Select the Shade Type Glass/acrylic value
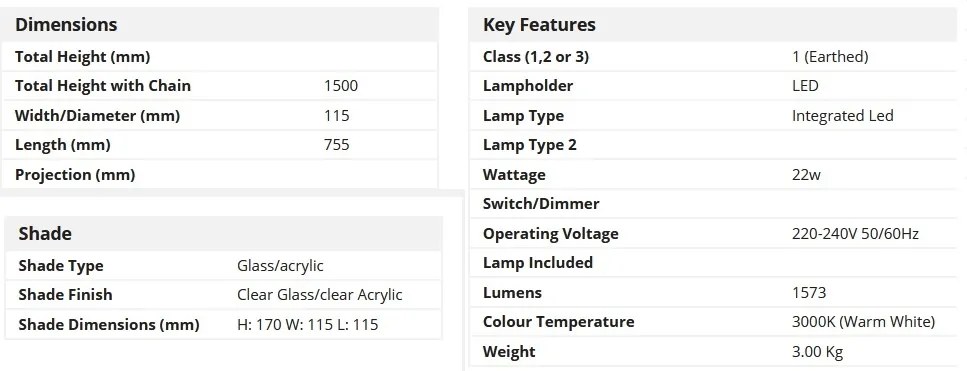The width and height of the screenshot is (967, 371). [x=280, y=266]
